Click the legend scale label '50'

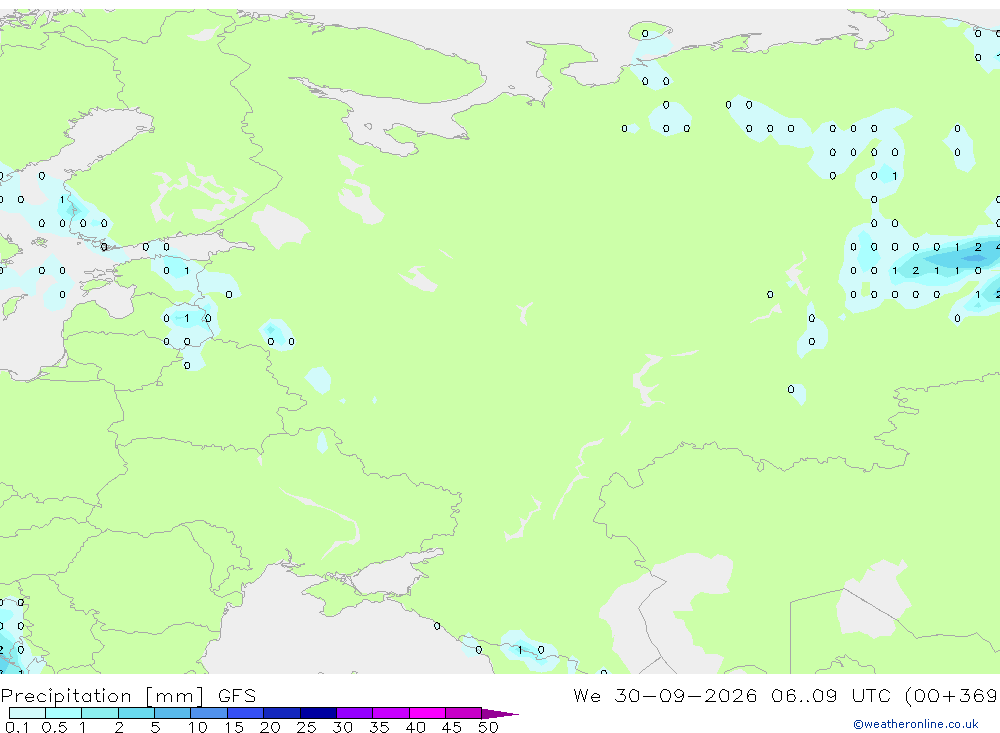(x=488, y=727)
